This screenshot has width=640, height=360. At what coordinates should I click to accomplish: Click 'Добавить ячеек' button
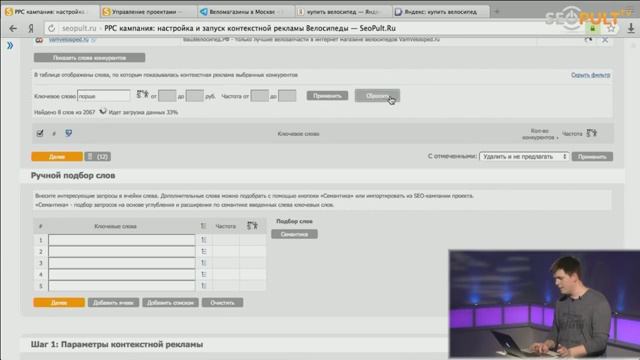click(113, 302)
